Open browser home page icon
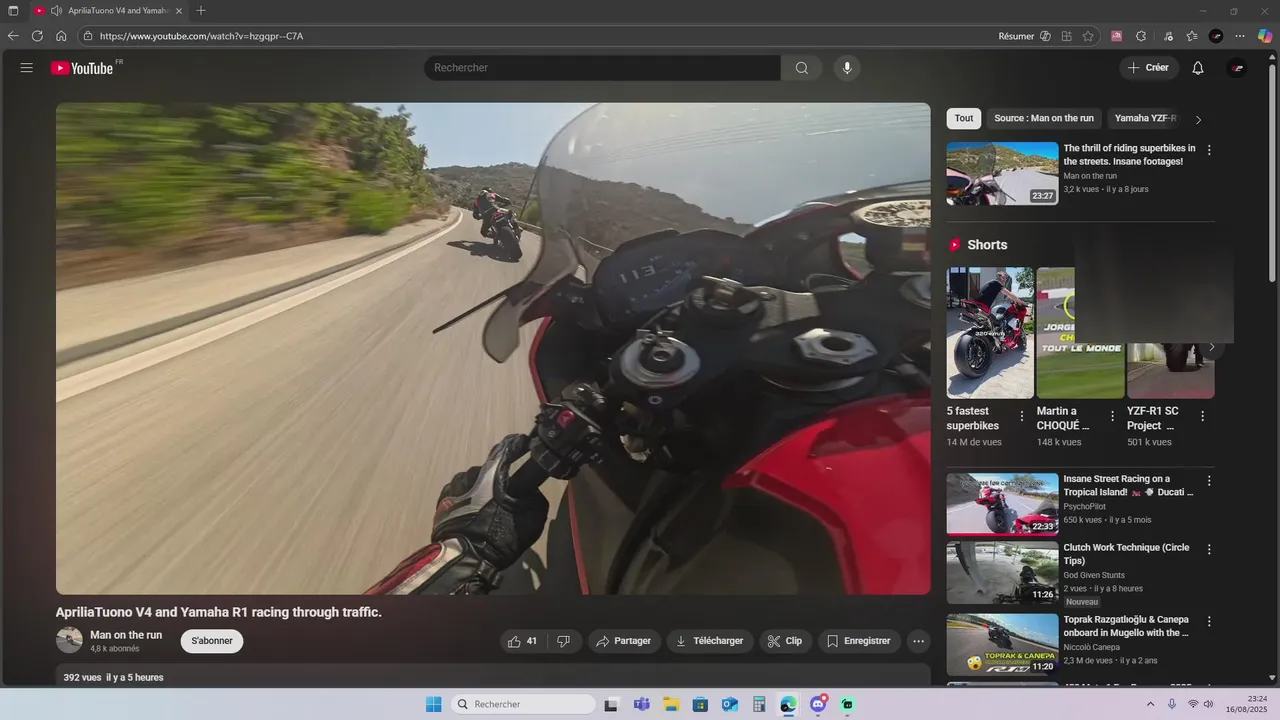 pyautogui.click(x=61, y=36)
